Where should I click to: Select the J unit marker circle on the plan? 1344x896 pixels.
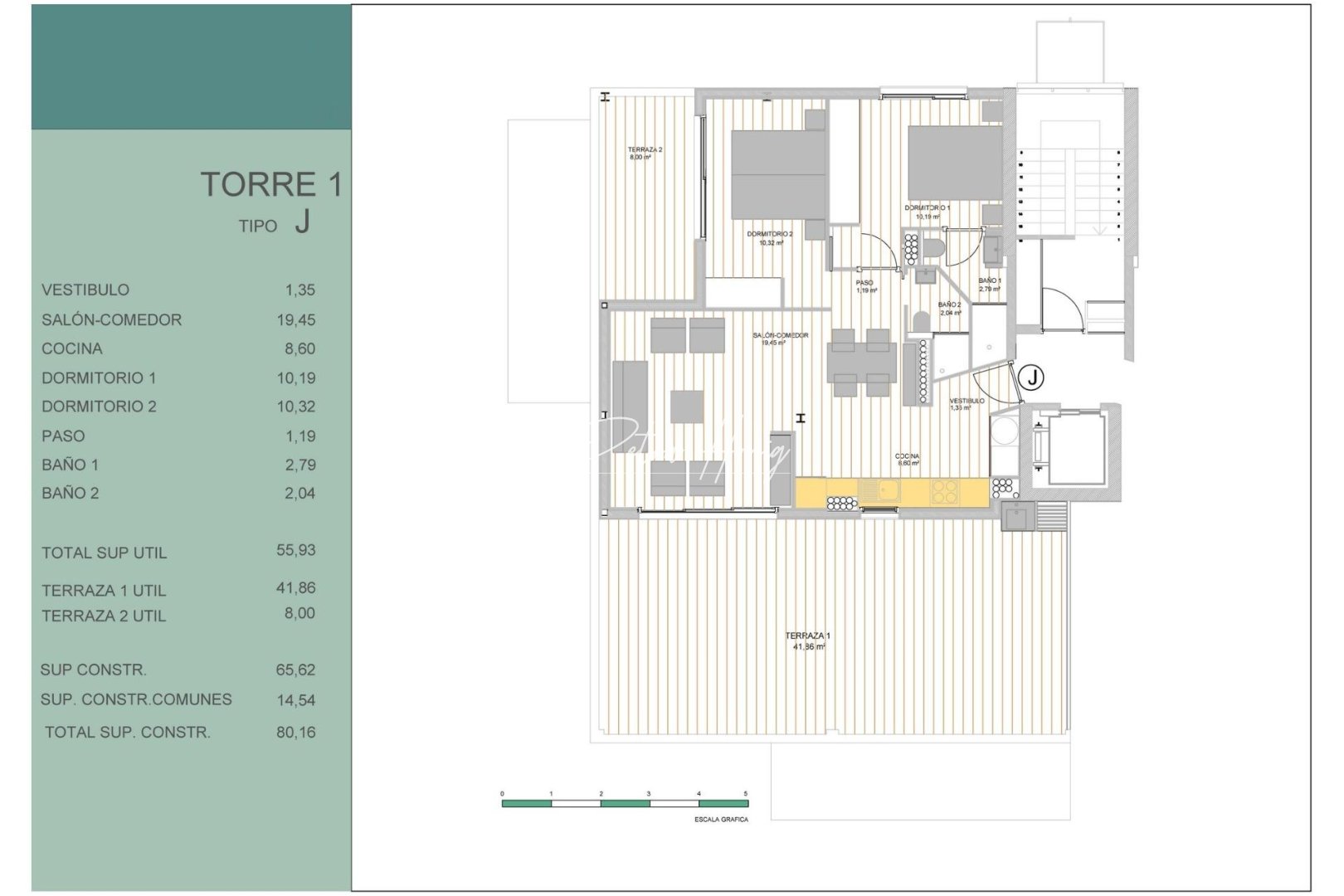[x=1033, y=375]
